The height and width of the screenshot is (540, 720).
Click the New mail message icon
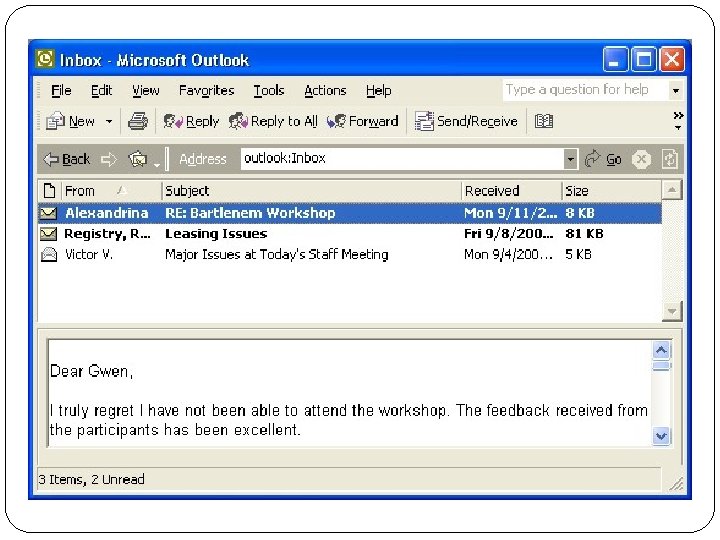click(56, 121)
